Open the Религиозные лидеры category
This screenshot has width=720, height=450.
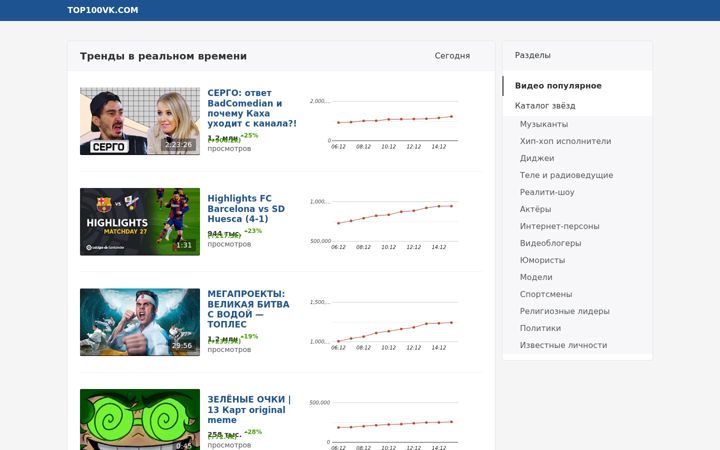click(x=564, y=311)
